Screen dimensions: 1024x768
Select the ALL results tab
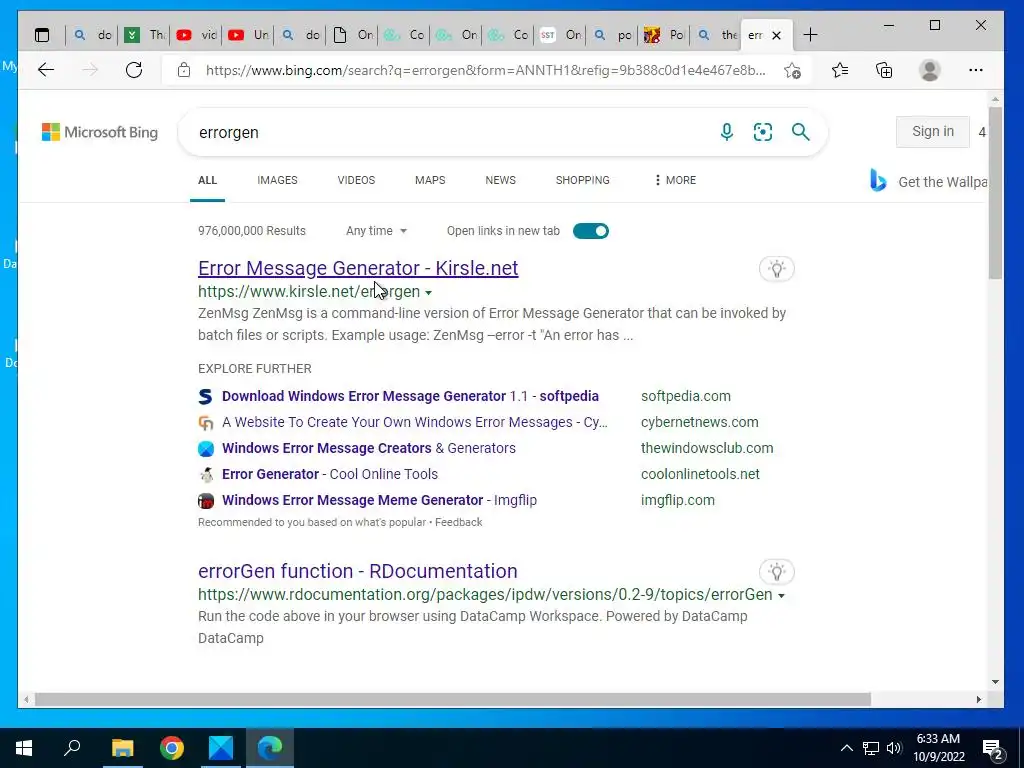pos(207,180)
